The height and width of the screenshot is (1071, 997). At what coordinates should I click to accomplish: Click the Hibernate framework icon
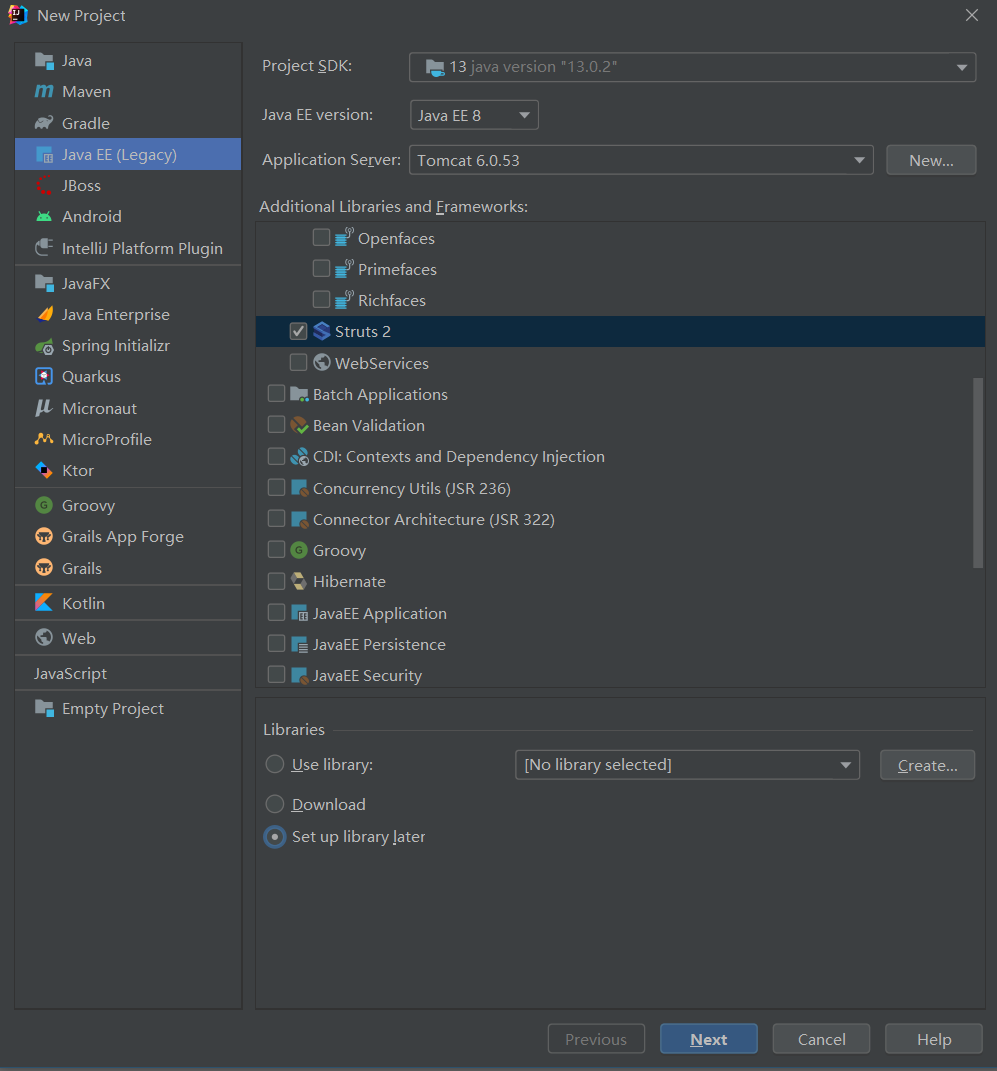[299, 581]
